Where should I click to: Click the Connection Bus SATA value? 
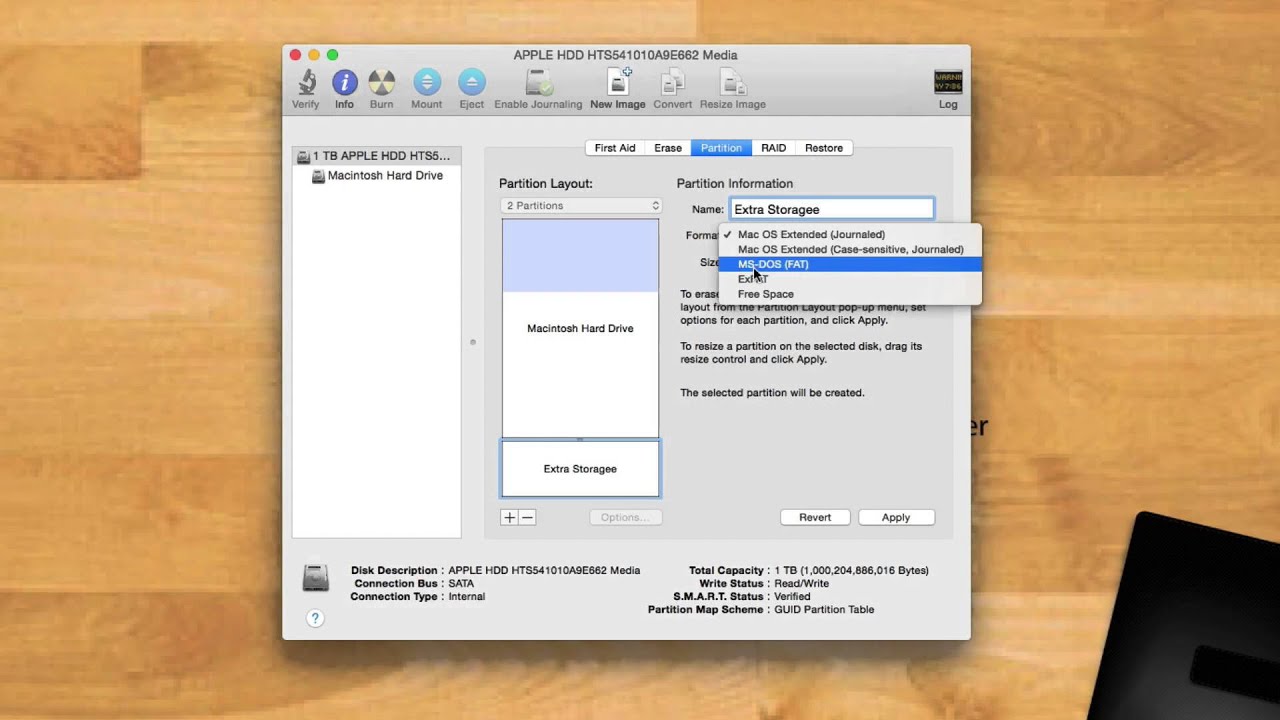coord(461,584)
